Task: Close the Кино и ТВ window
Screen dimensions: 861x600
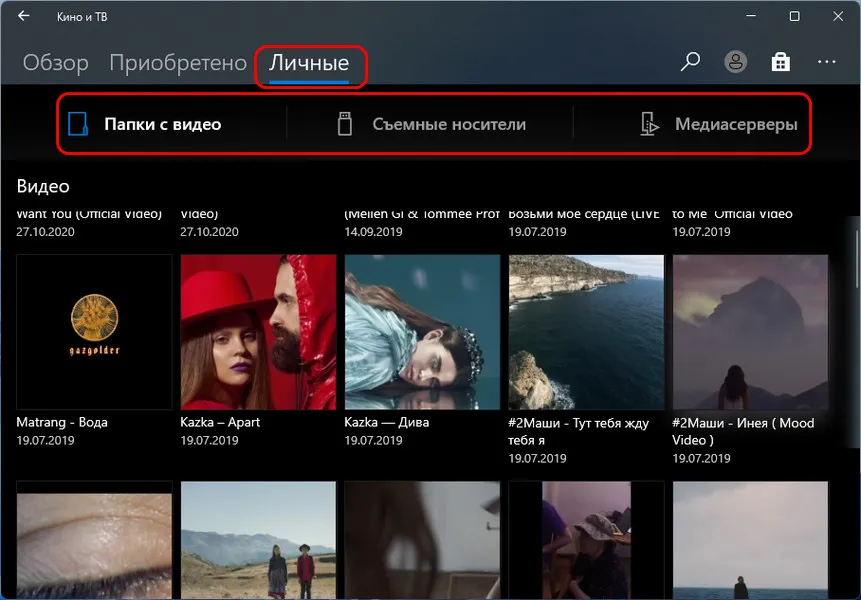Action: tap(838, 16)
